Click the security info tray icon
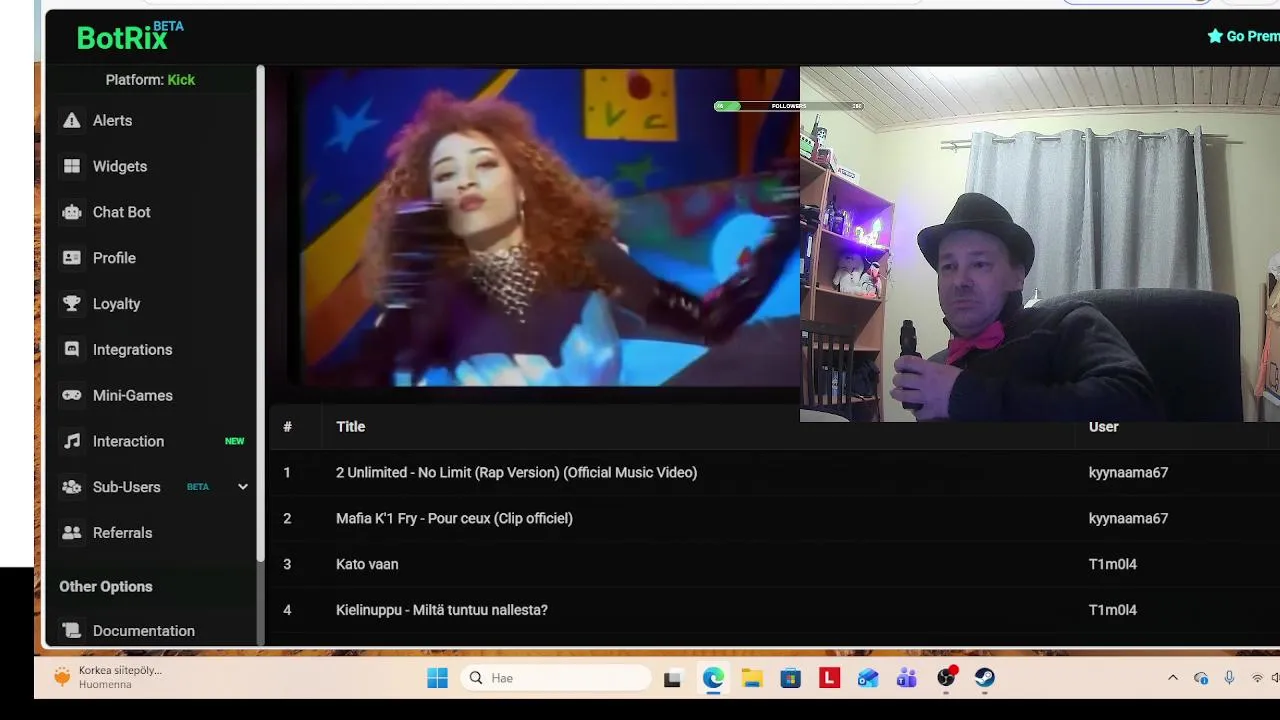The width and height of the screenshot is (1280, 720). pos(1201,678)
